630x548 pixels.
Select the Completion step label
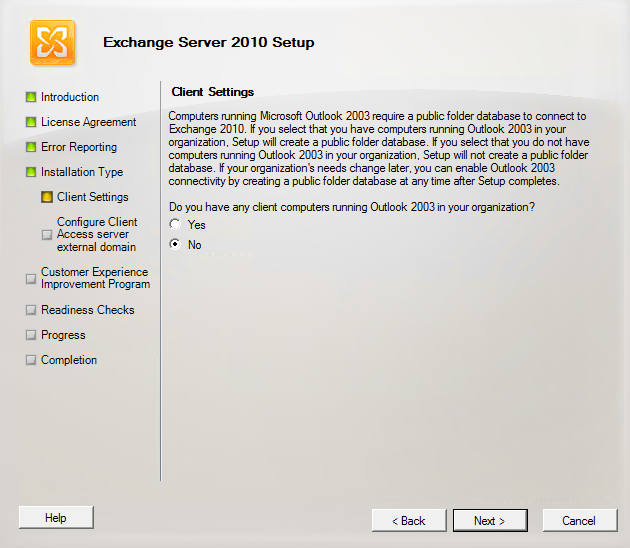tap(69, 360)
